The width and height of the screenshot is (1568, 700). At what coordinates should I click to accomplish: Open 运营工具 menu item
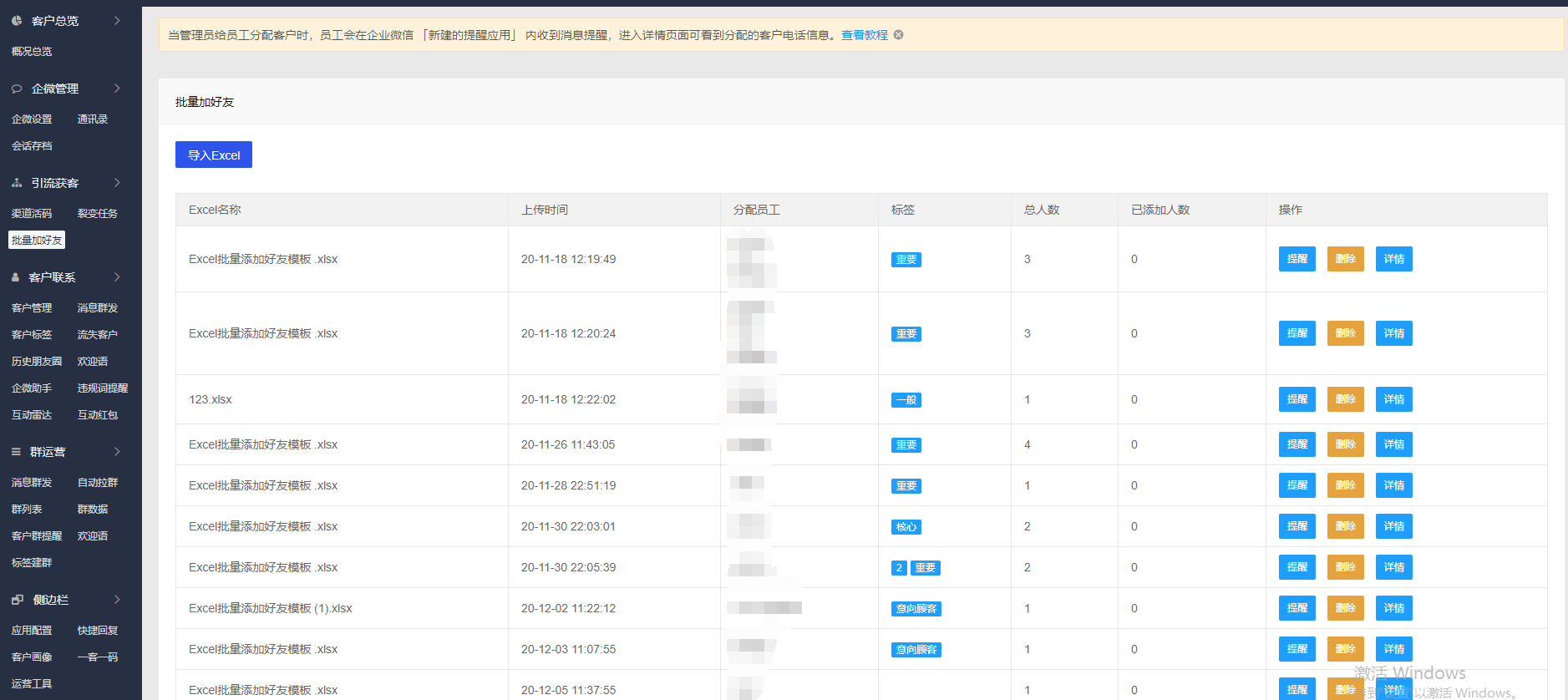(32, 684)
